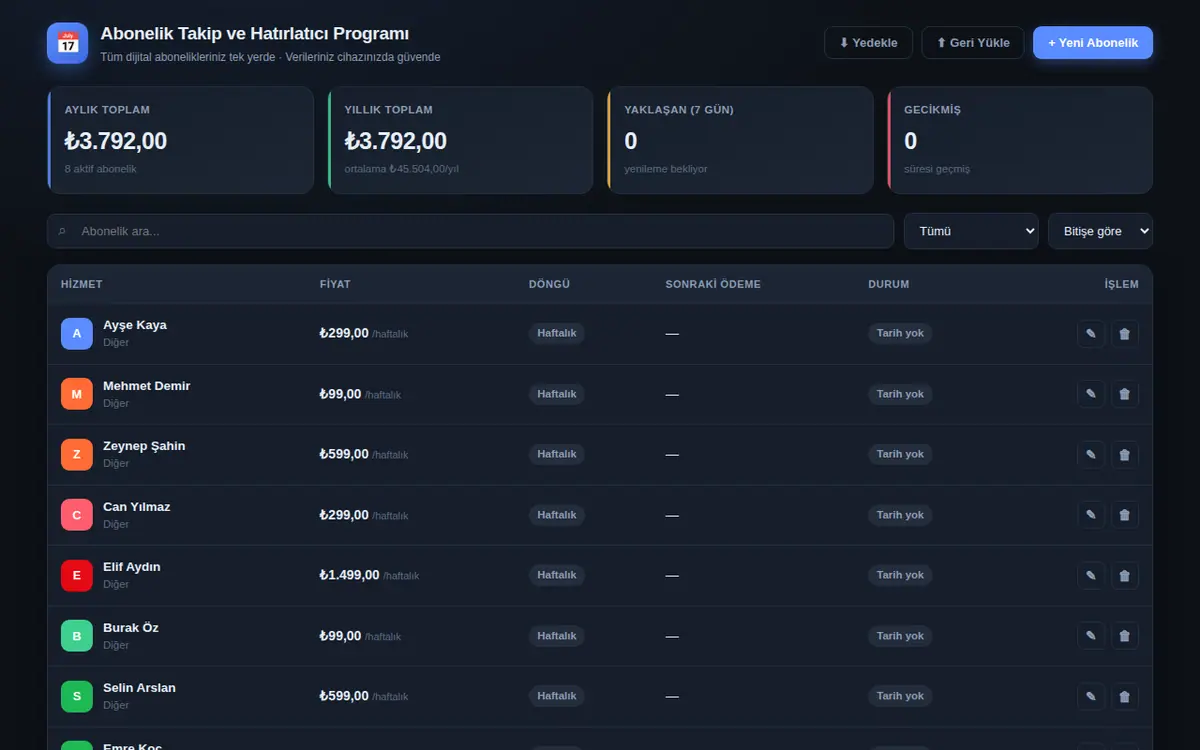This screenshot has height=750, width=1200.
Task: Edit the Can Yılmaz subscription
Action: [x=1091, y=515]
